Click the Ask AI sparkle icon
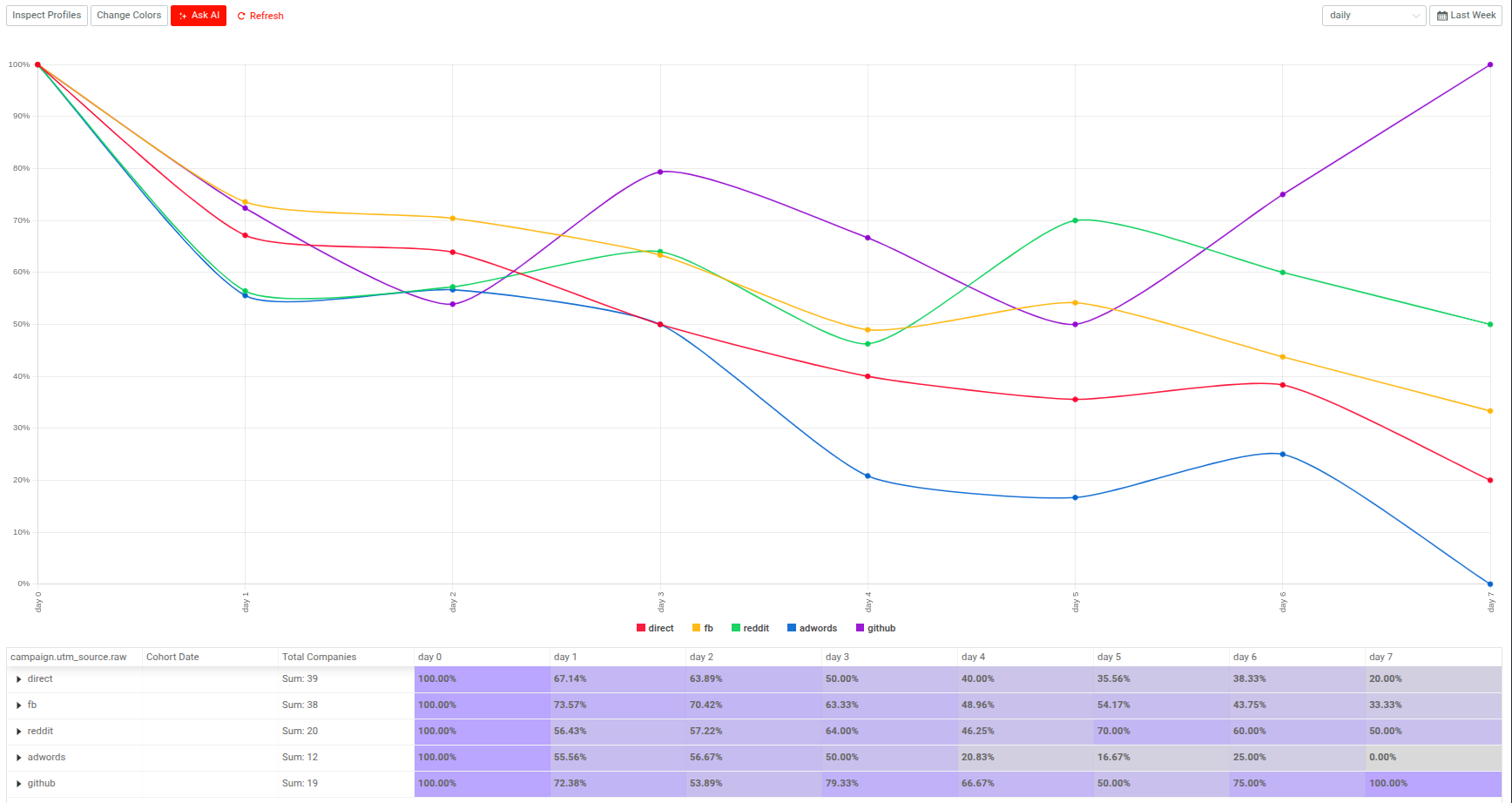 182,15
